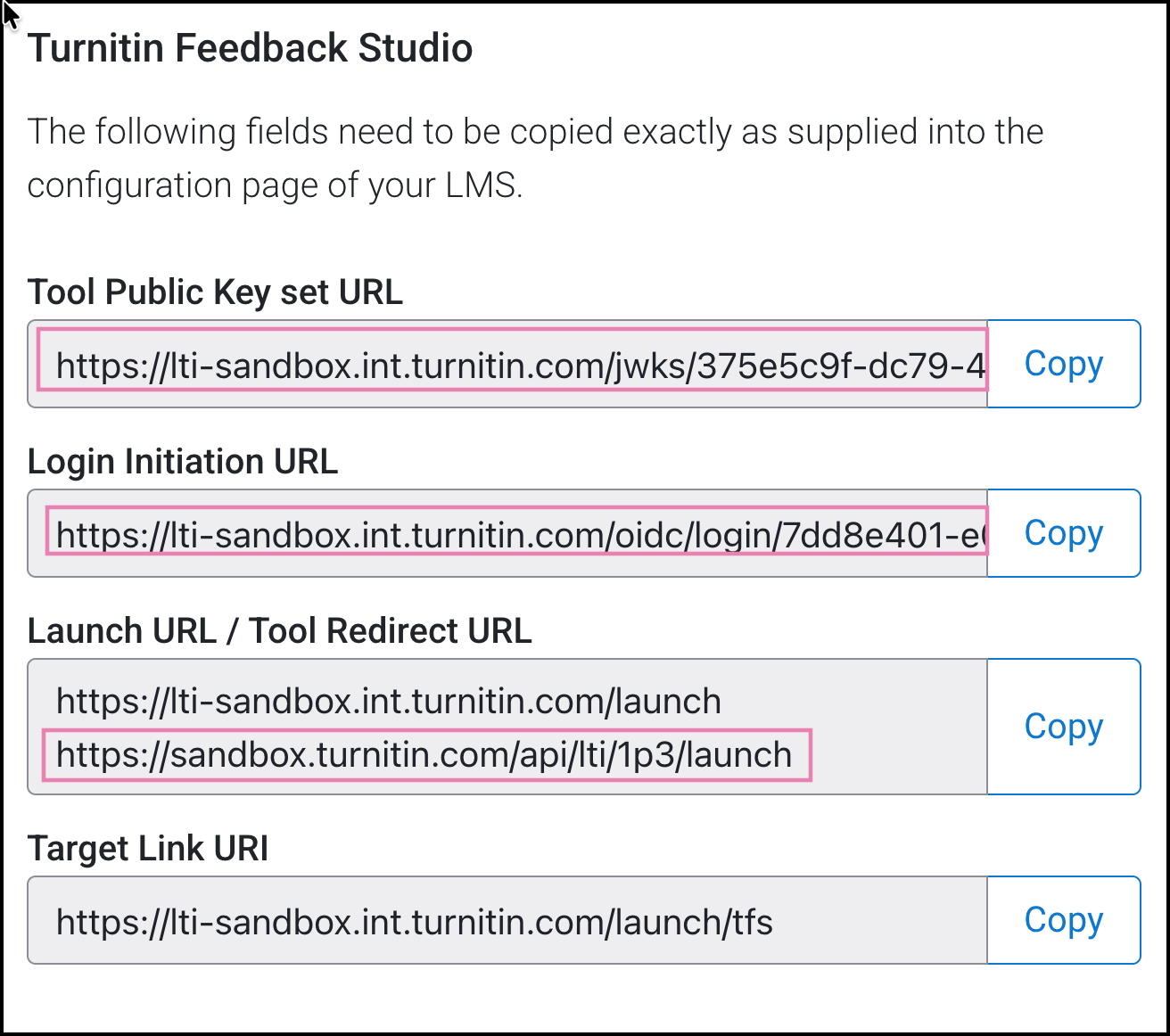
Task: Copy the Login Initiation URL
Action: tap(1063, 533)
